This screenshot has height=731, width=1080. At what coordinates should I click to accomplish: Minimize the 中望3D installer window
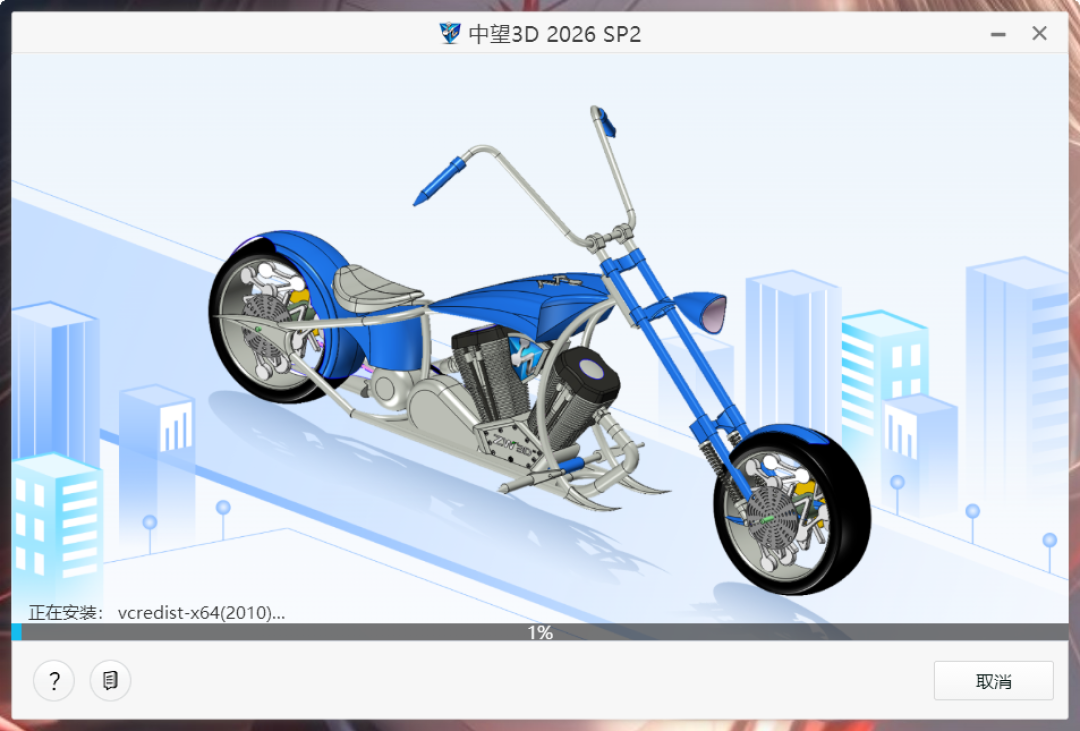click(998, 34)
